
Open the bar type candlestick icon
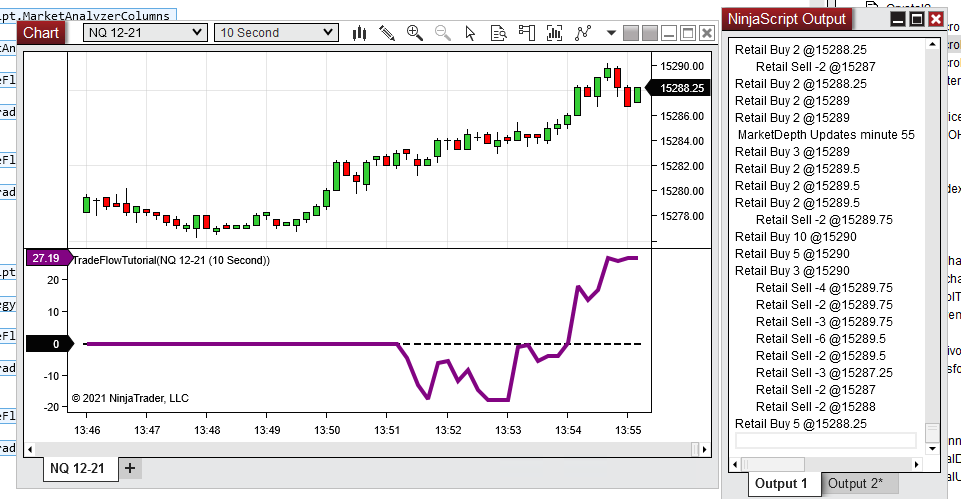point(360,33)
